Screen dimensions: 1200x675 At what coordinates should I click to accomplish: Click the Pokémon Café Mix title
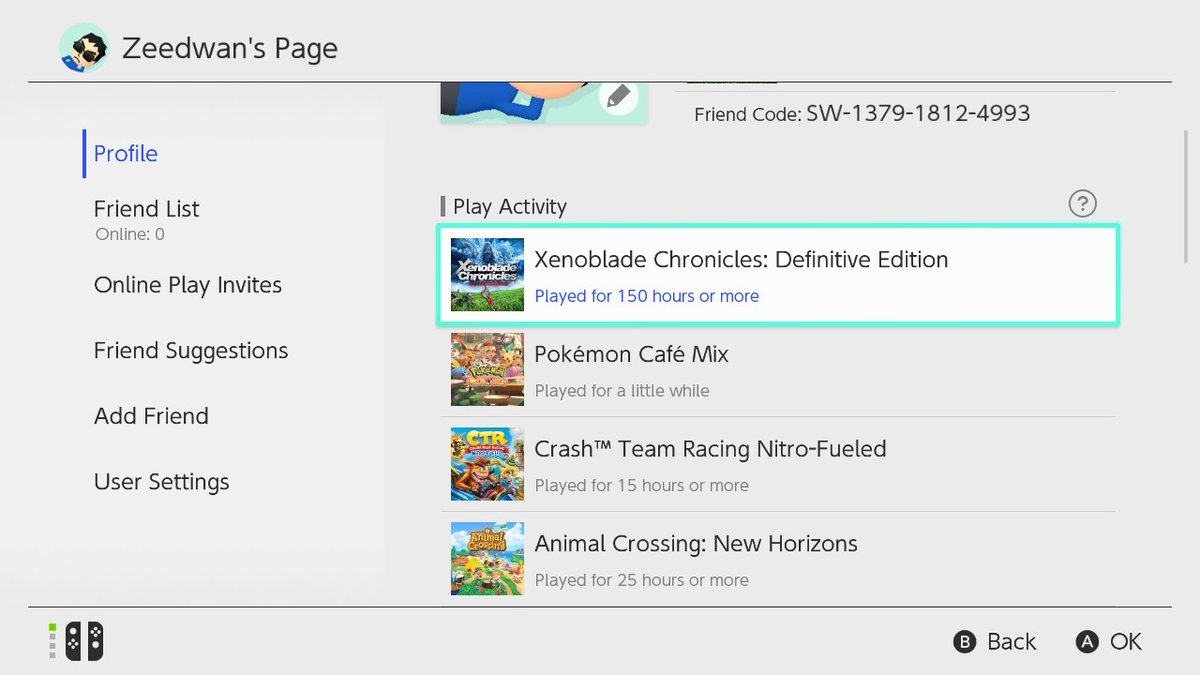click(632, 354)
